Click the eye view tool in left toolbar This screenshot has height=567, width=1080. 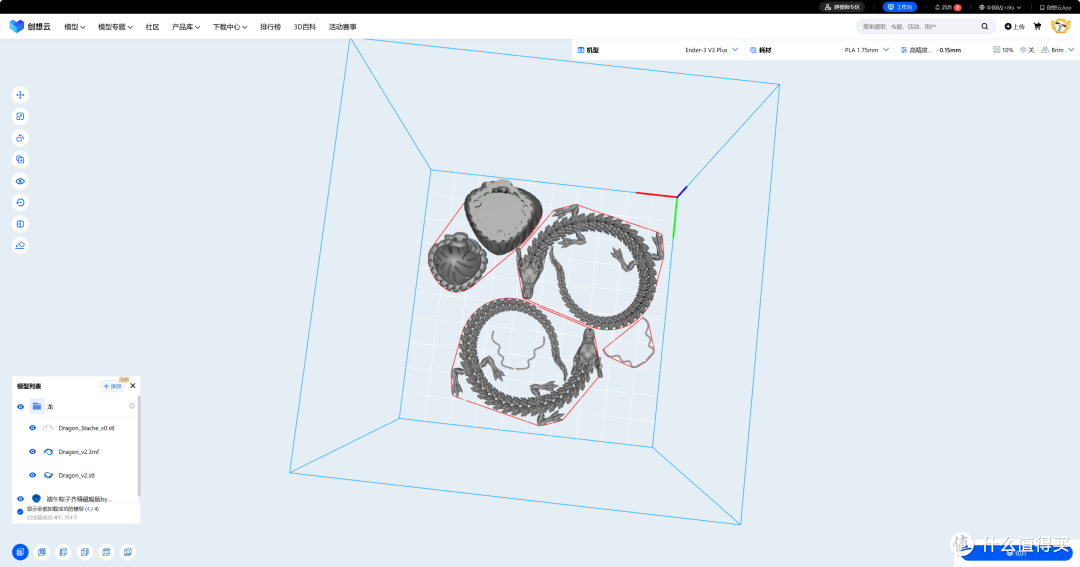(x=20, y=181)
